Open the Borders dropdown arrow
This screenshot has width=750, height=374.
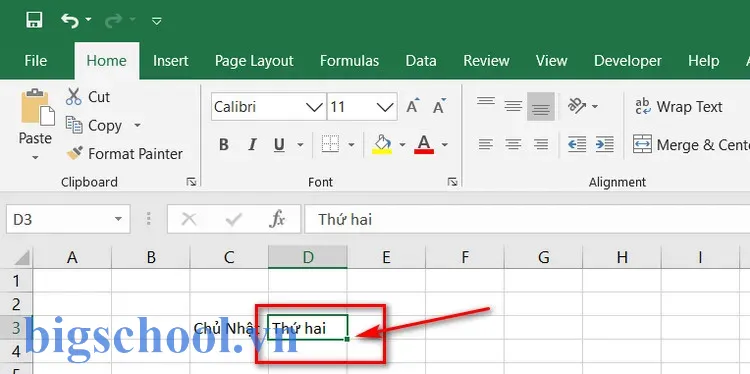(x=351, y=144)
